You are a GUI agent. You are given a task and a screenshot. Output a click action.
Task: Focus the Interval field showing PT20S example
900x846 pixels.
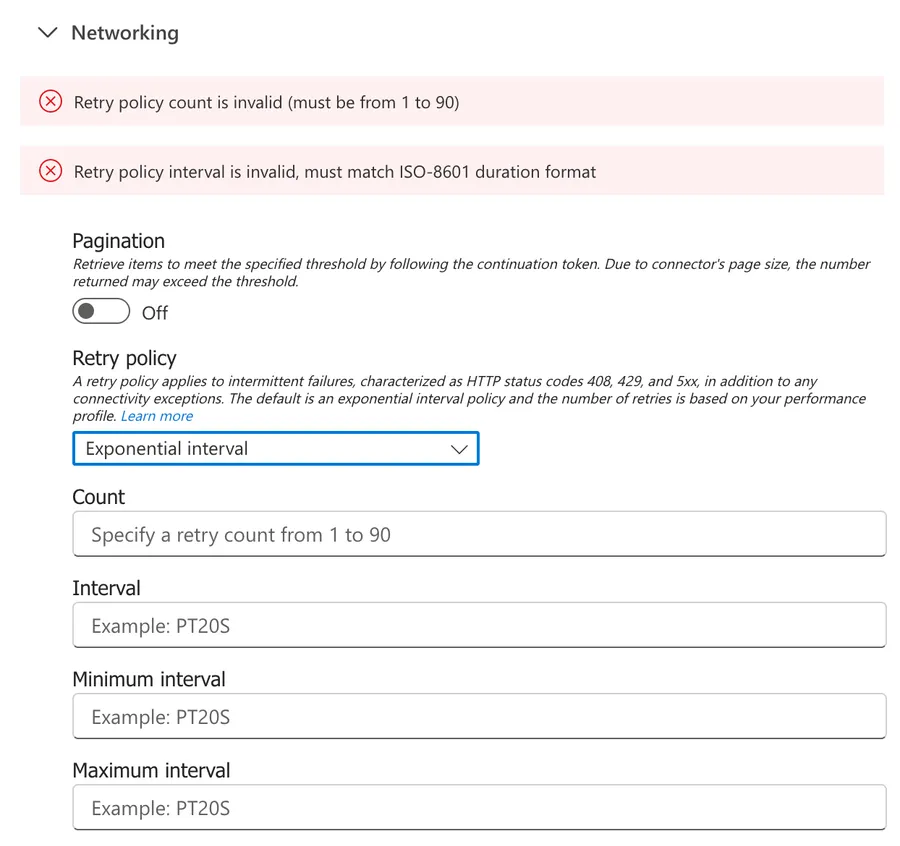pos(478,625)
